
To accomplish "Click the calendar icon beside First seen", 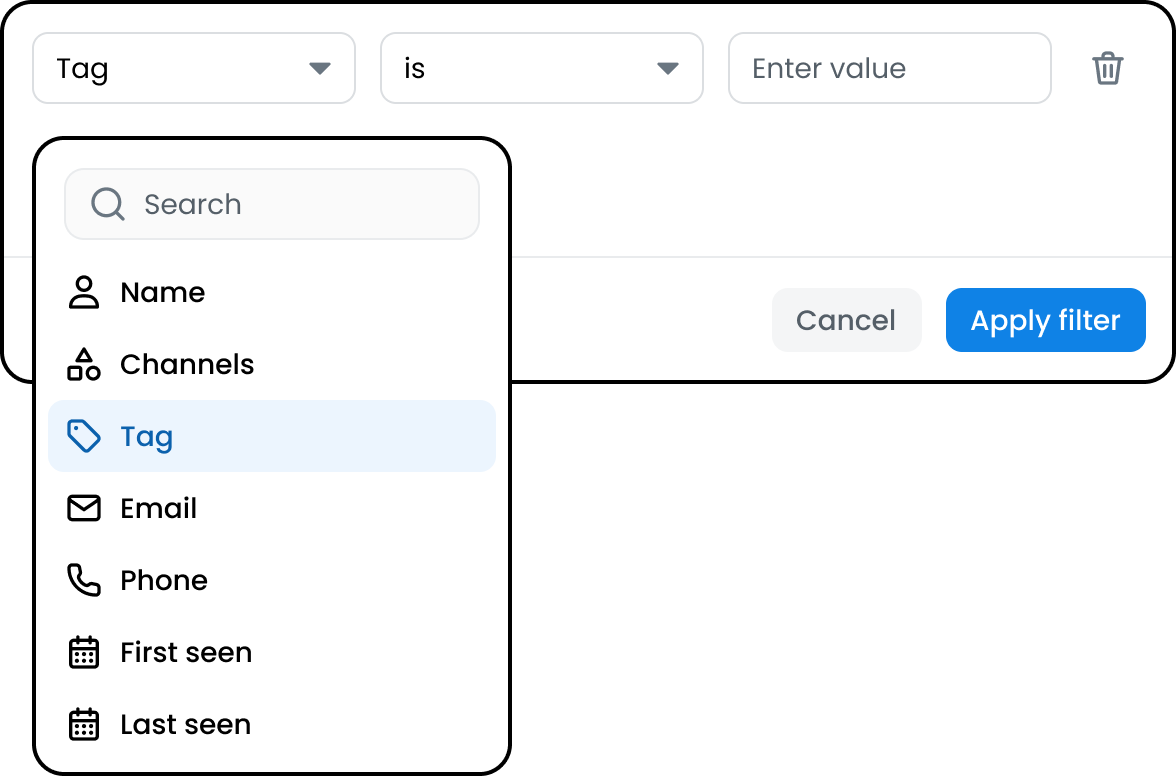I will tap(84, 652).
